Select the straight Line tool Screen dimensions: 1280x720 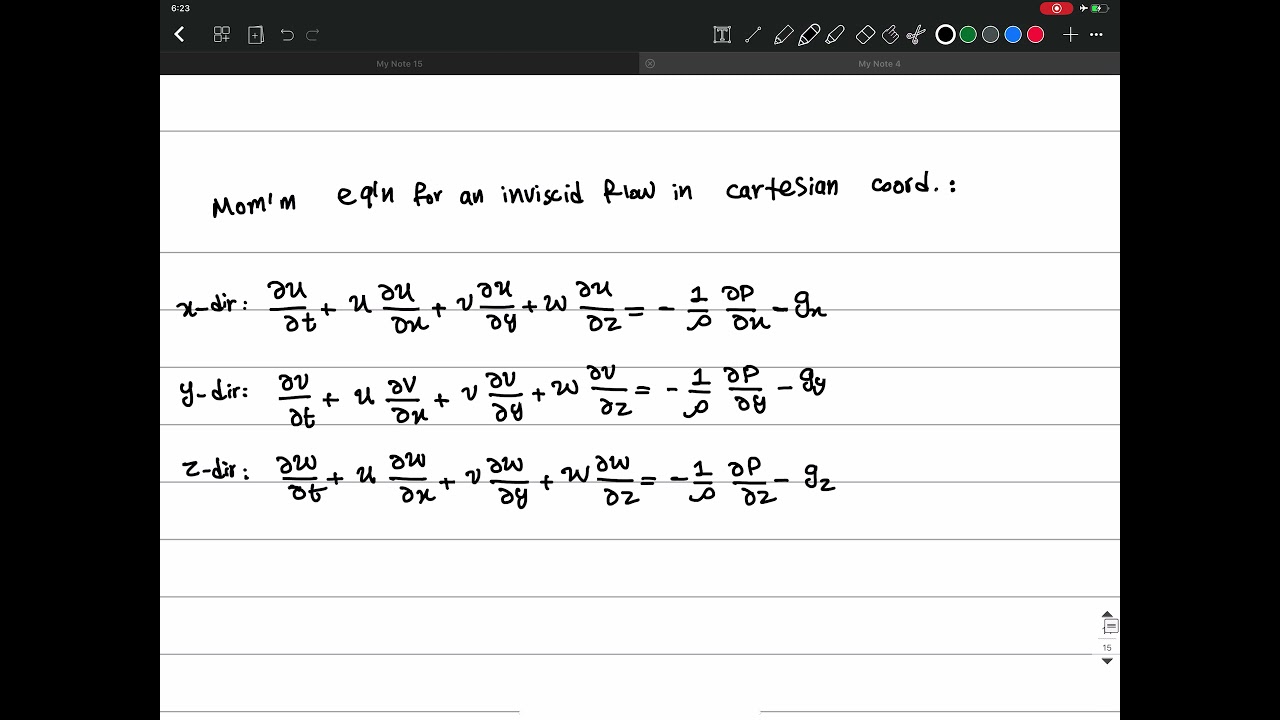753,35
